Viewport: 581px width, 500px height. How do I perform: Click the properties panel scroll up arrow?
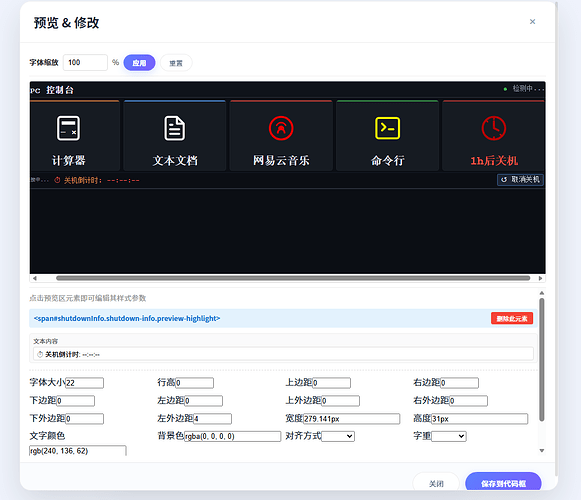pyautogui.click(x=542, y=293)
